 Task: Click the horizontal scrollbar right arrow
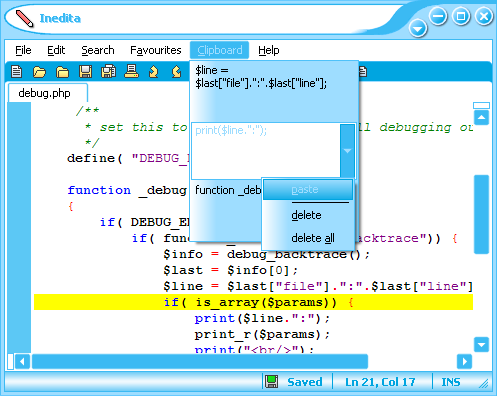465,361
